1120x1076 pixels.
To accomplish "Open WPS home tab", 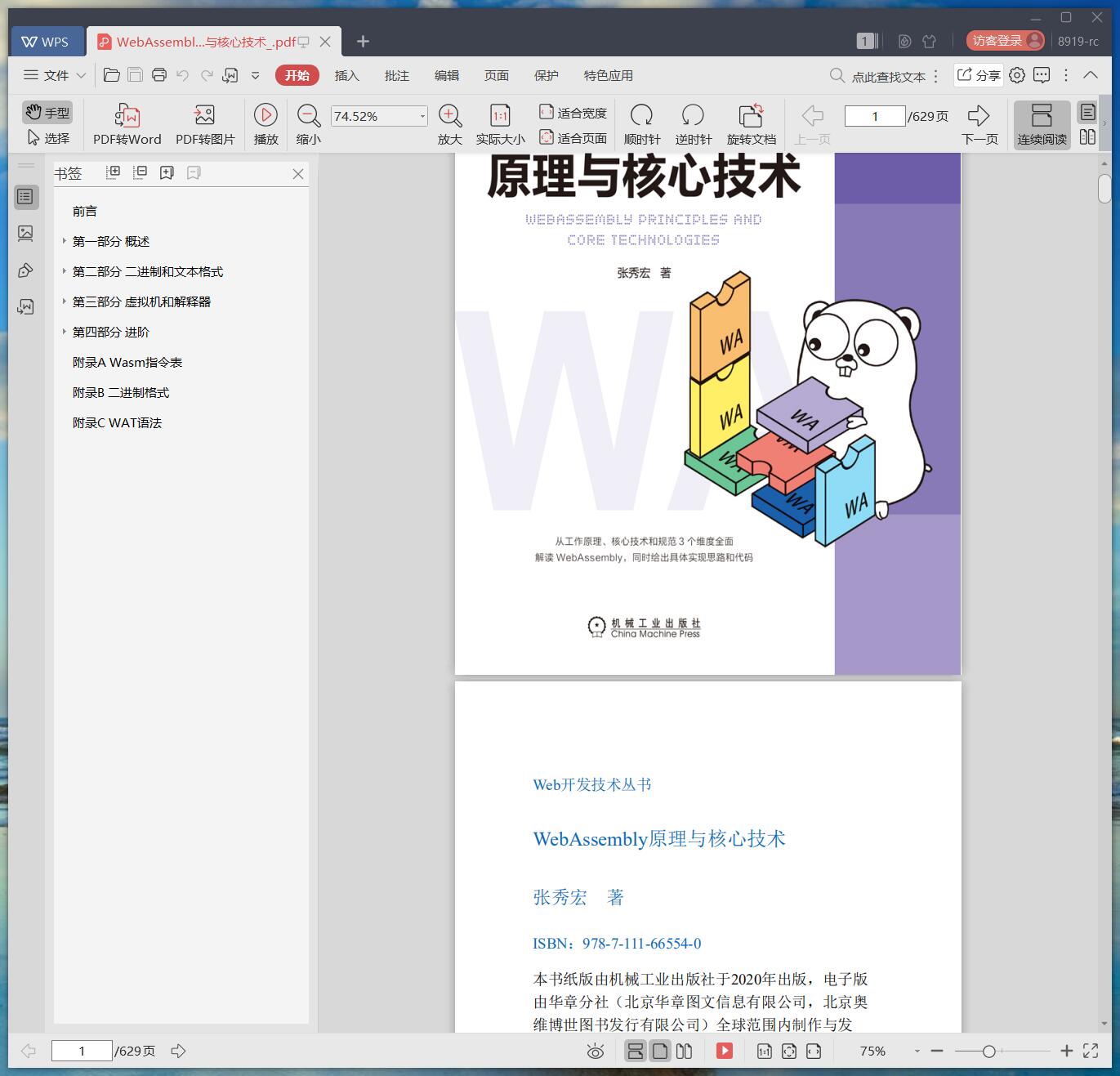I will click(46, 42).
